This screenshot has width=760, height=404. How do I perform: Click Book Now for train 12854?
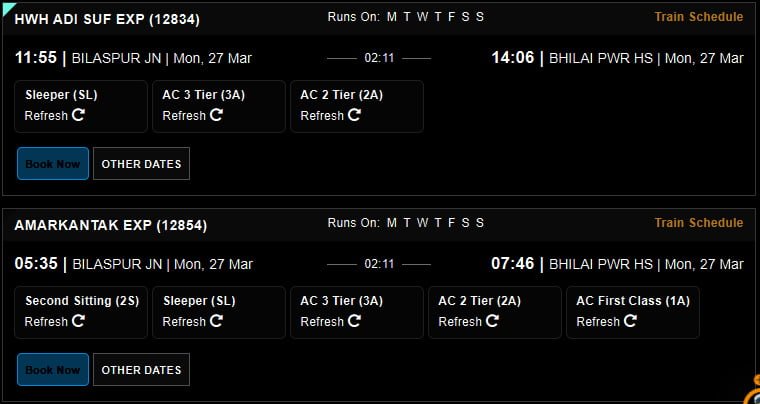pyautogui.click(x=53, y=370)
